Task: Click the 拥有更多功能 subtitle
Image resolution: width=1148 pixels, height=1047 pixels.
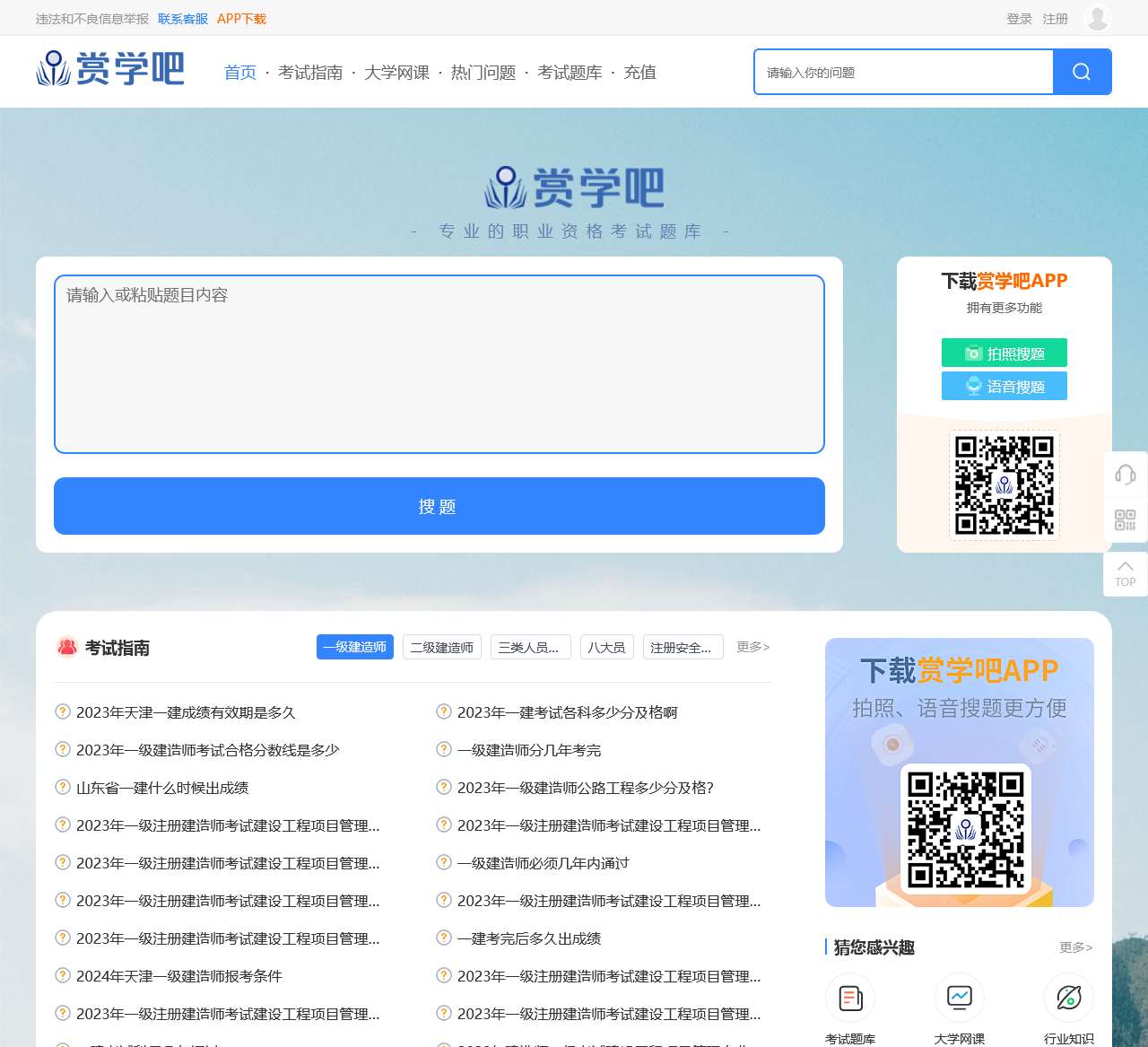Action: [1004, 308]
